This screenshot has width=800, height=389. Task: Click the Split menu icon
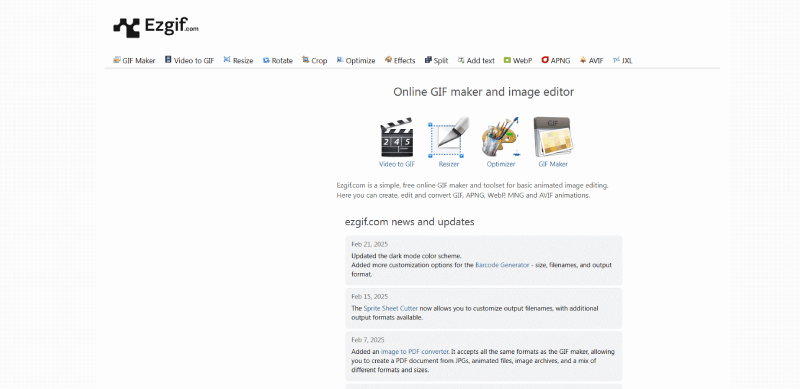(x=428, y=60)
